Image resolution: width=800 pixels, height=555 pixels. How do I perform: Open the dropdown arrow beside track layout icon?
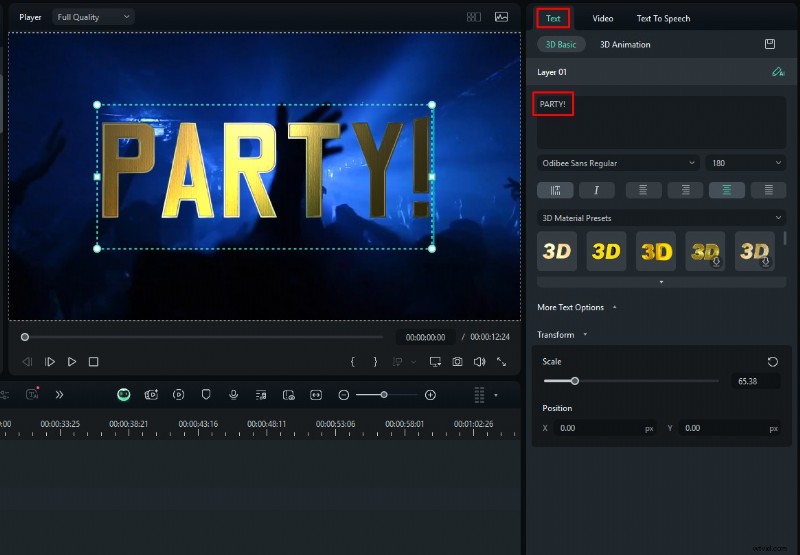tap(496, 395)
